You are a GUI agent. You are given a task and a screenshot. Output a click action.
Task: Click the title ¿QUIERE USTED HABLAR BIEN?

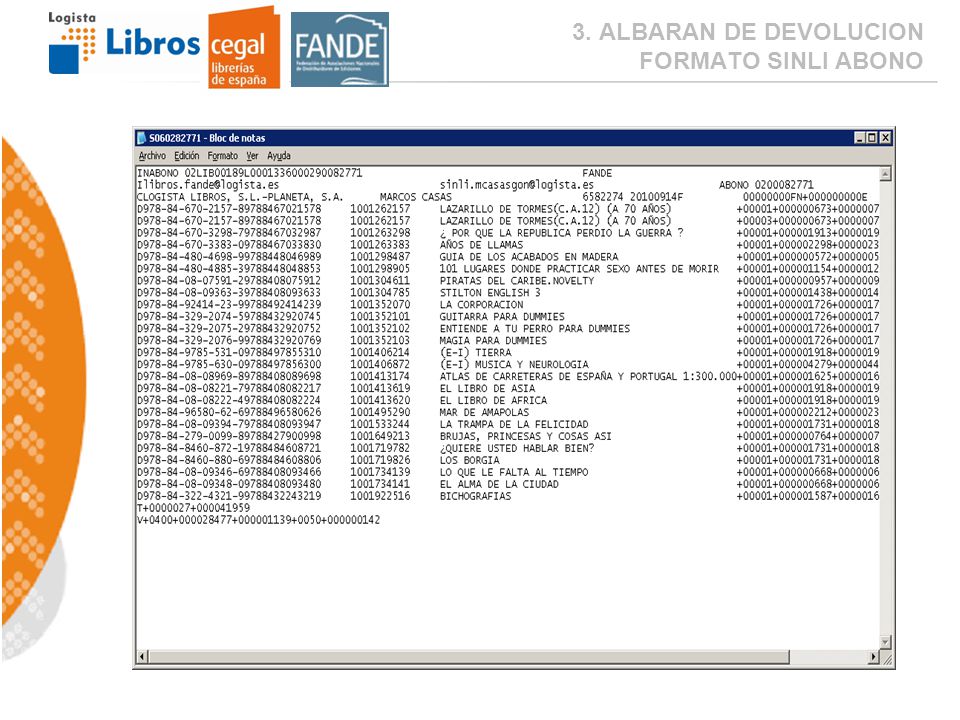(x=517, y=448)
